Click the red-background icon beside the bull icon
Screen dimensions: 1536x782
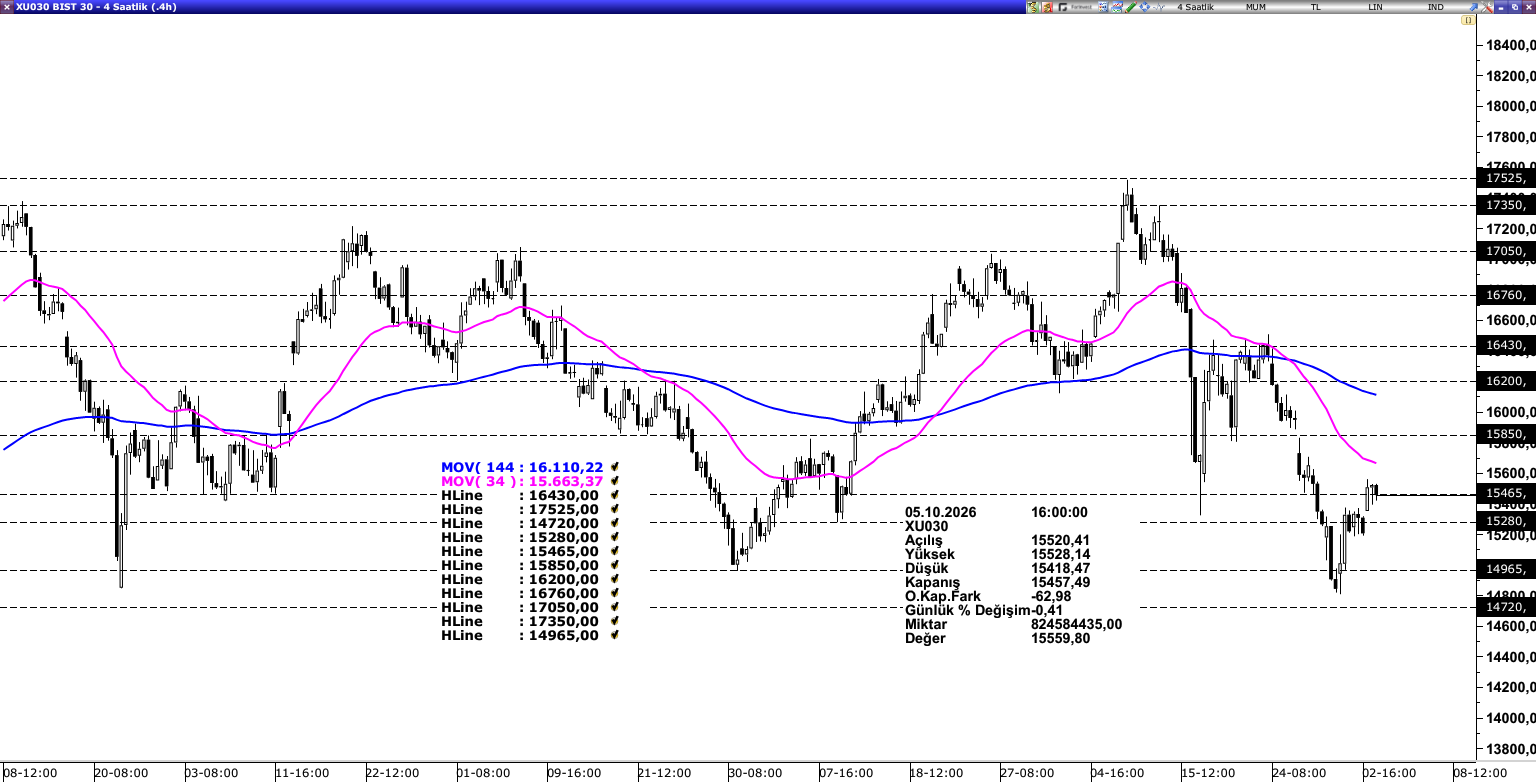click(x=1047, y=7)
